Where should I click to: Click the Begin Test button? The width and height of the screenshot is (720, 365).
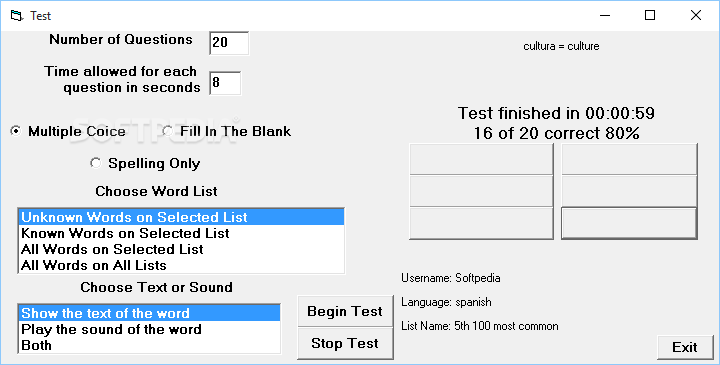tap(345, 311)
